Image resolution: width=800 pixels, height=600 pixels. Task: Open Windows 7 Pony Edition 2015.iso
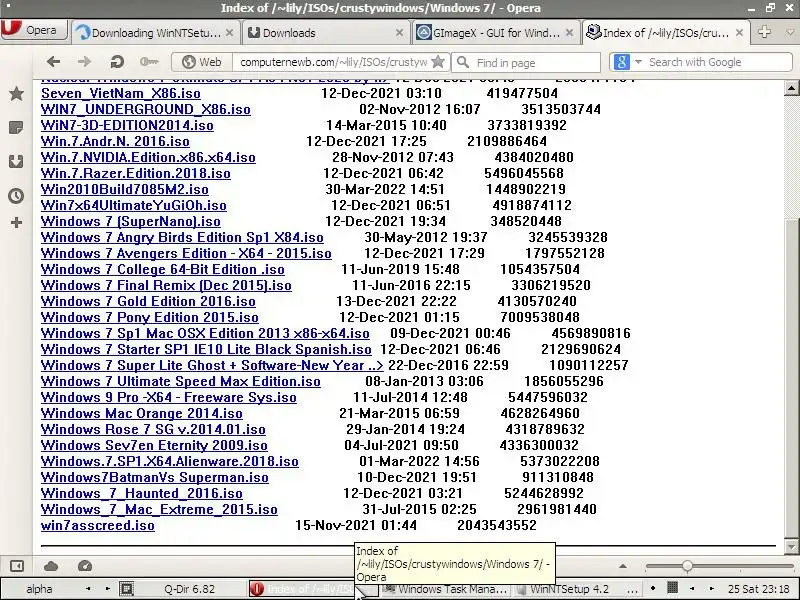(149, 317)
